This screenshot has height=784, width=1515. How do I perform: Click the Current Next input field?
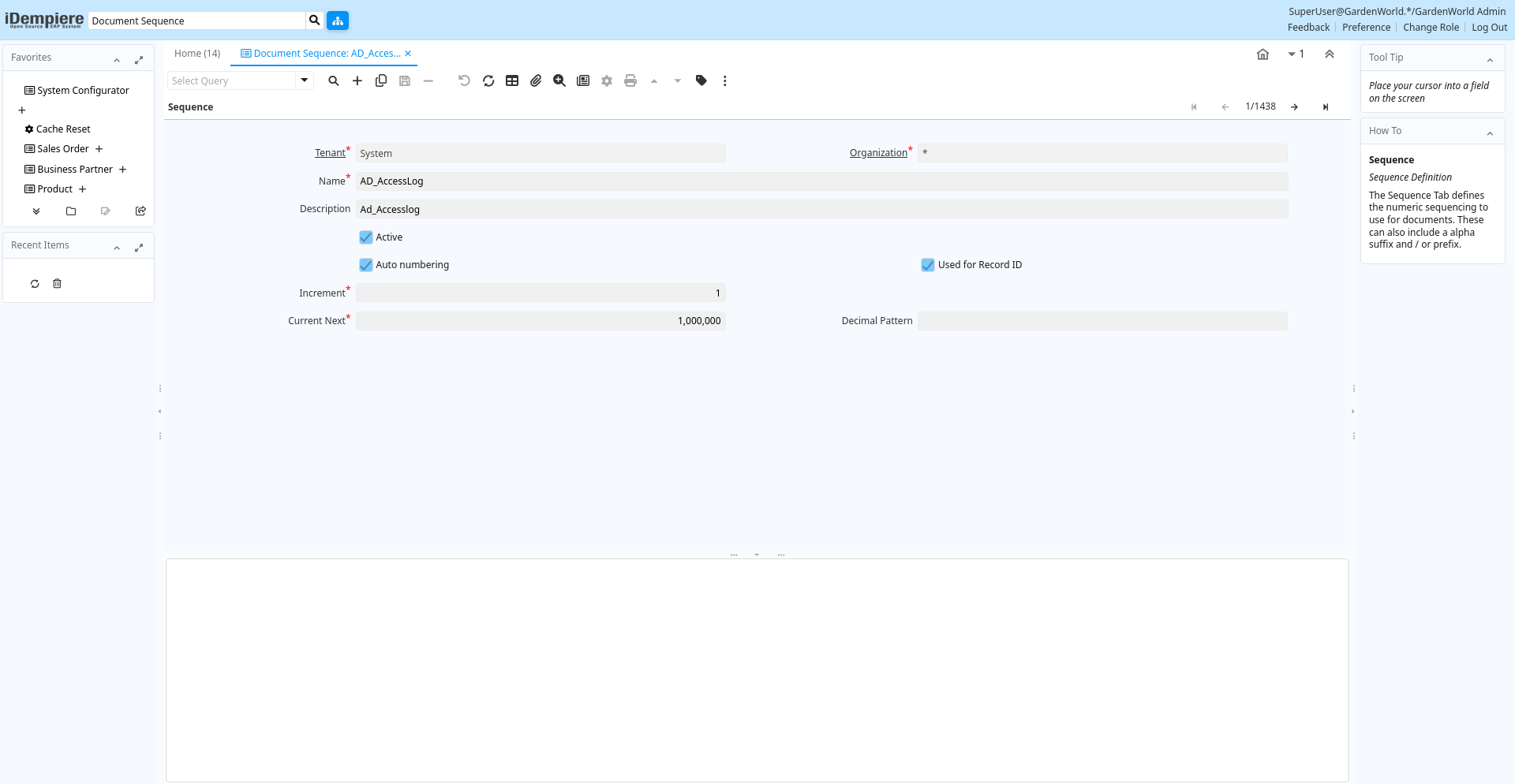click(x=541, y=321)
